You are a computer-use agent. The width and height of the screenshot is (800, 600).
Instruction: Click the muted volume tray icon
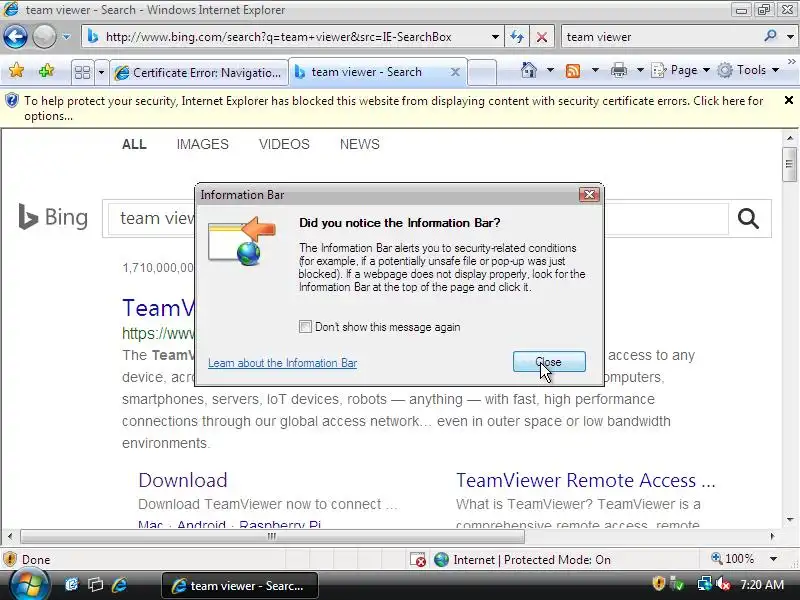tap(723, 583)
